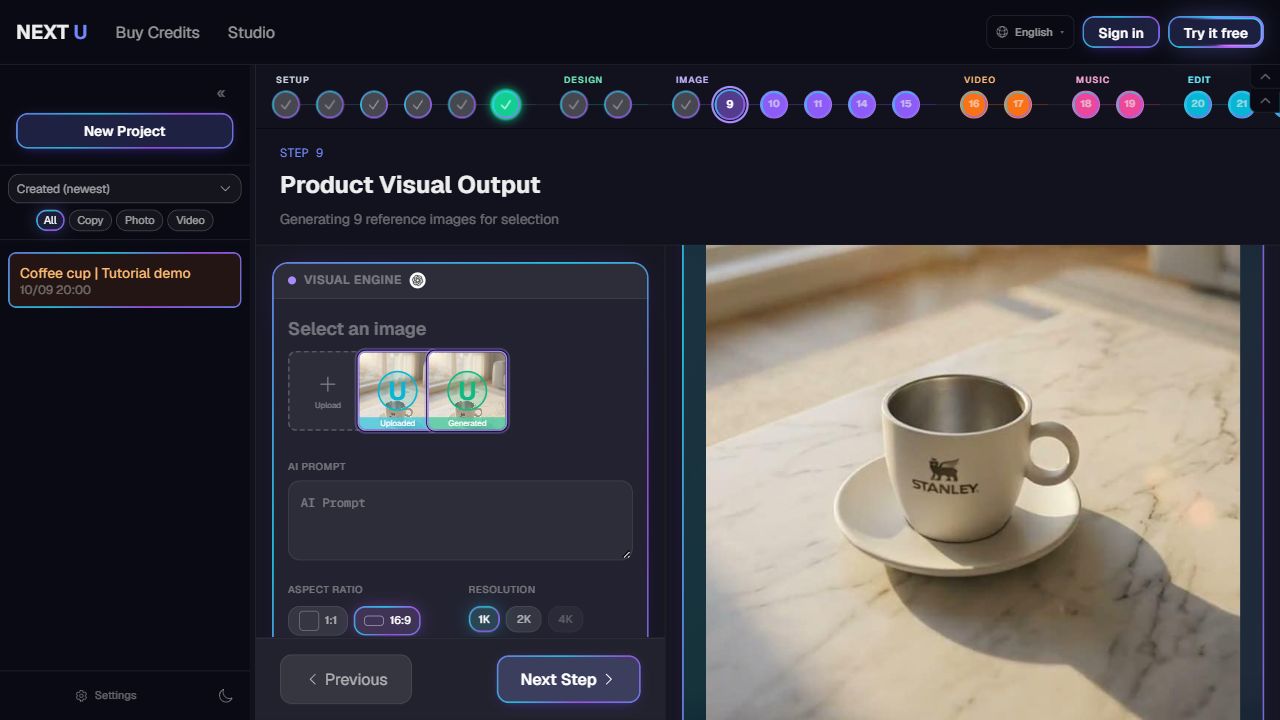Collapse the sidebar with double chevron
This screenshot has height=720, width=1280.
221,94
